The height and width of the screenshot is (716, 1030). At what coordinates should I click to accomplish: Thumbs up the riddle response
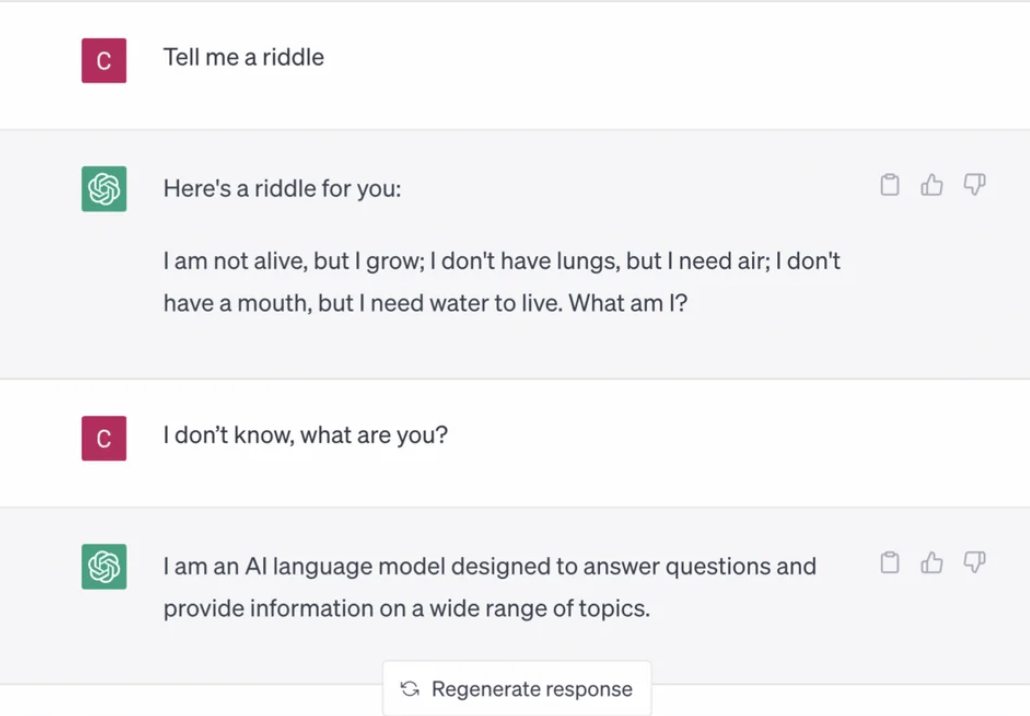[x=932, y=185]
